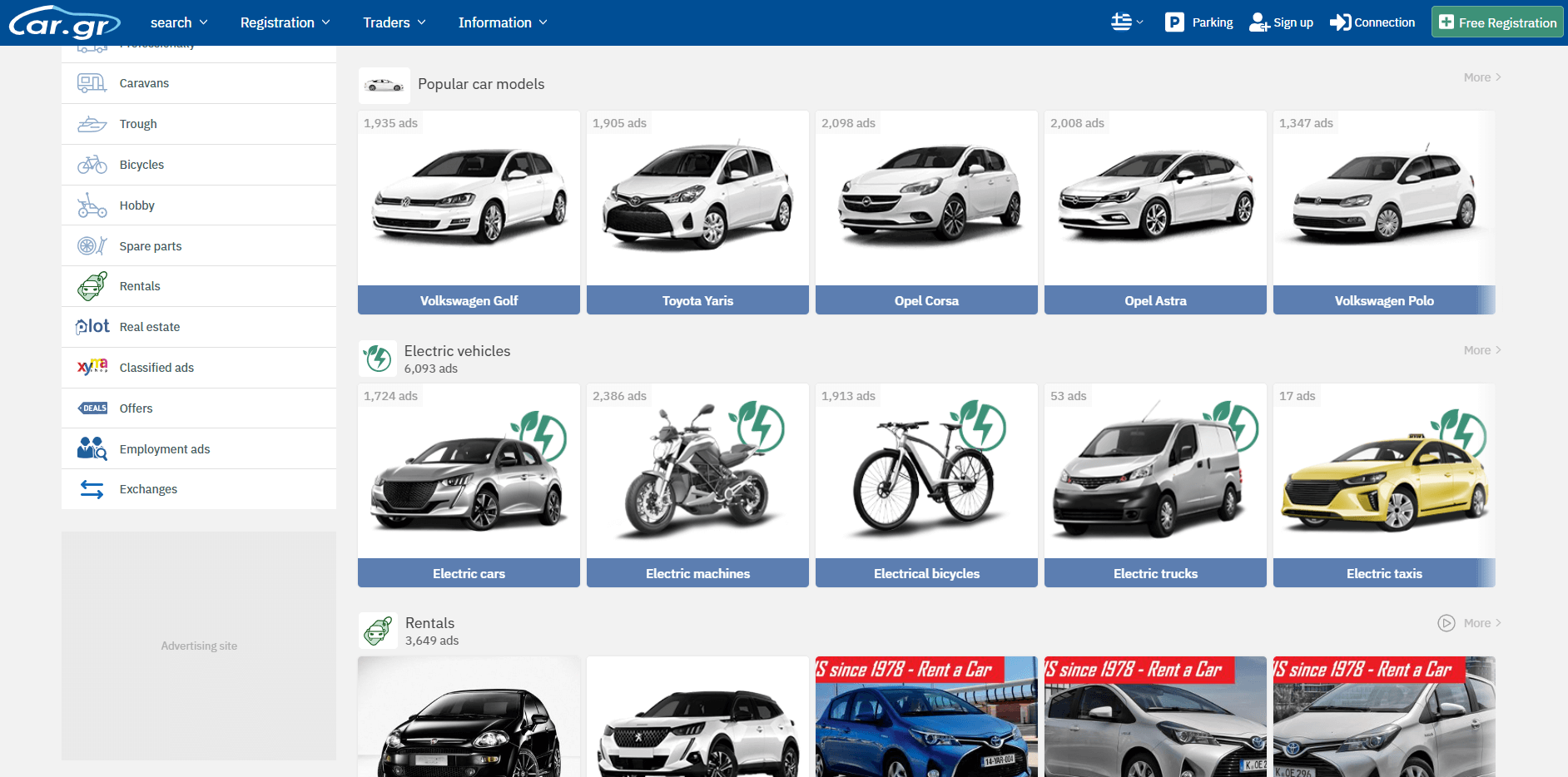The height and width of the screenshot is (777, 1568).
Task: Expand the Traders menu
Action: click(x=394, y=22)
